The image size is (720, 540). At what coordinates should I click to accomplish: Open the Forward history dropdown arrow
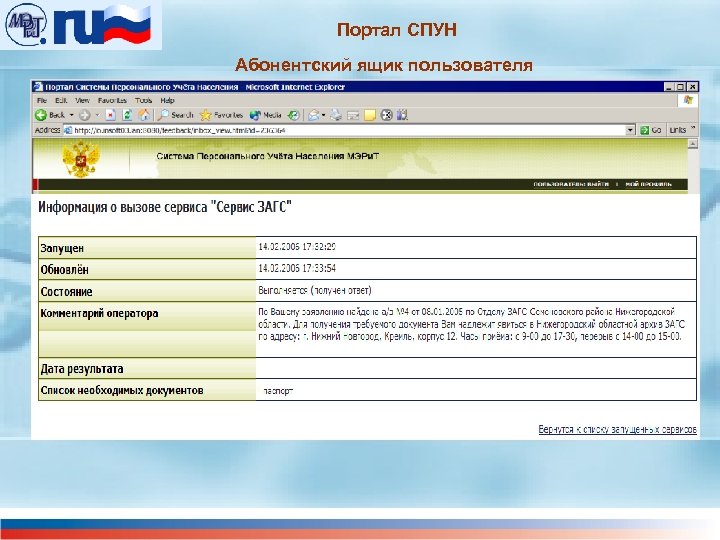pos(97,115)
